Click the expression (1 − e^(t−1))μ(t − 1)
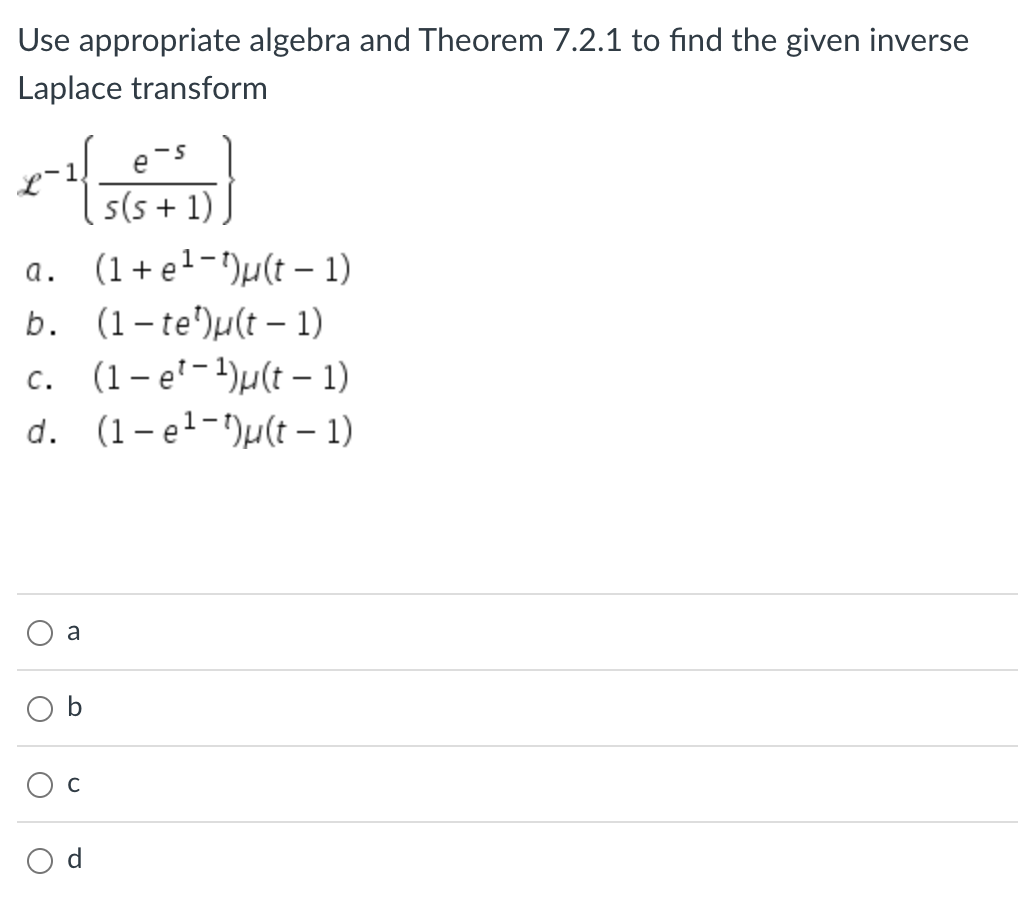1018x901 pixels. coord(221,375)
